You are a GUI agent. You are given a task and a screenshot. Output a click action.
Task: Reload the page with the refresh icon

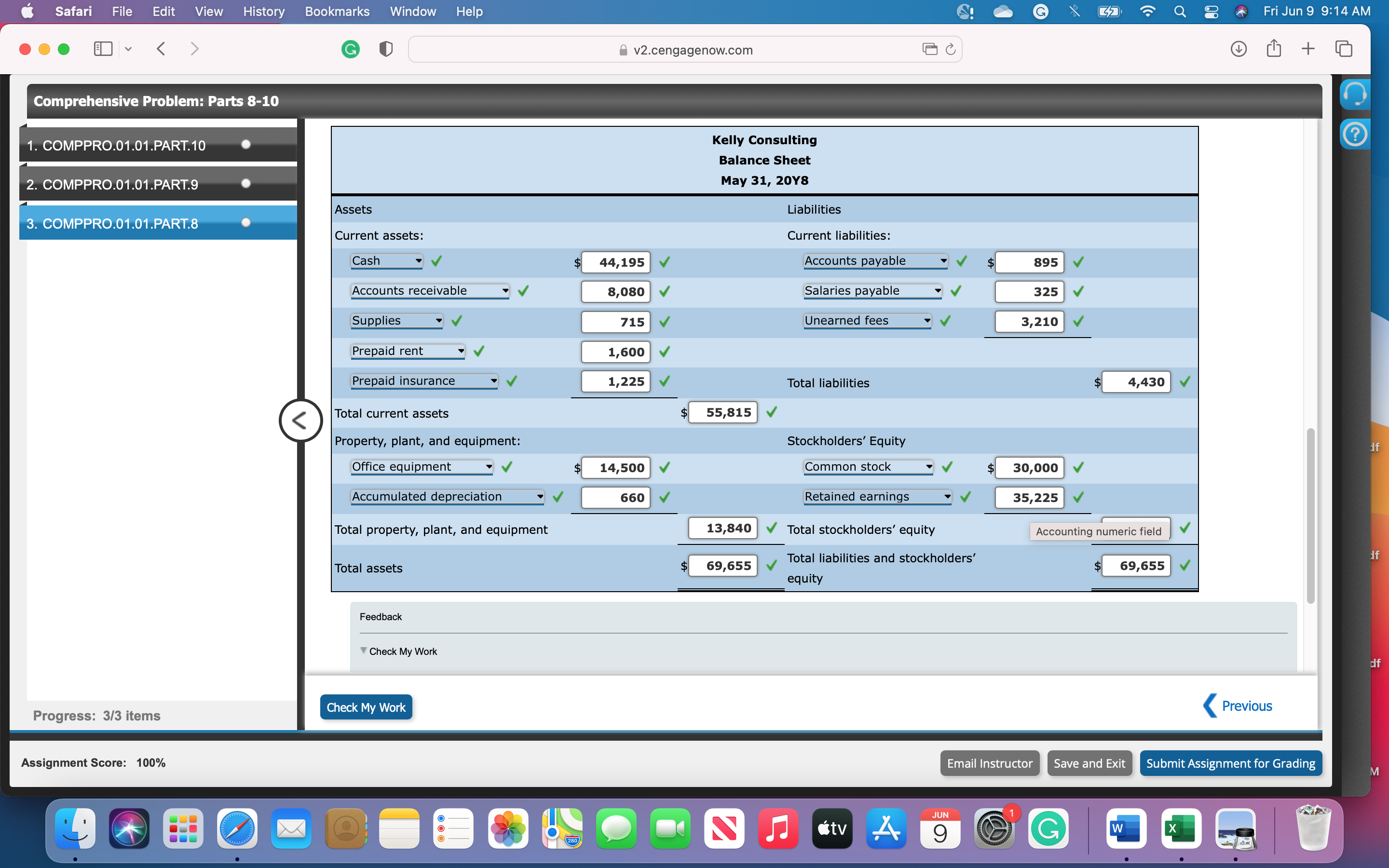(x=951, y=49)
